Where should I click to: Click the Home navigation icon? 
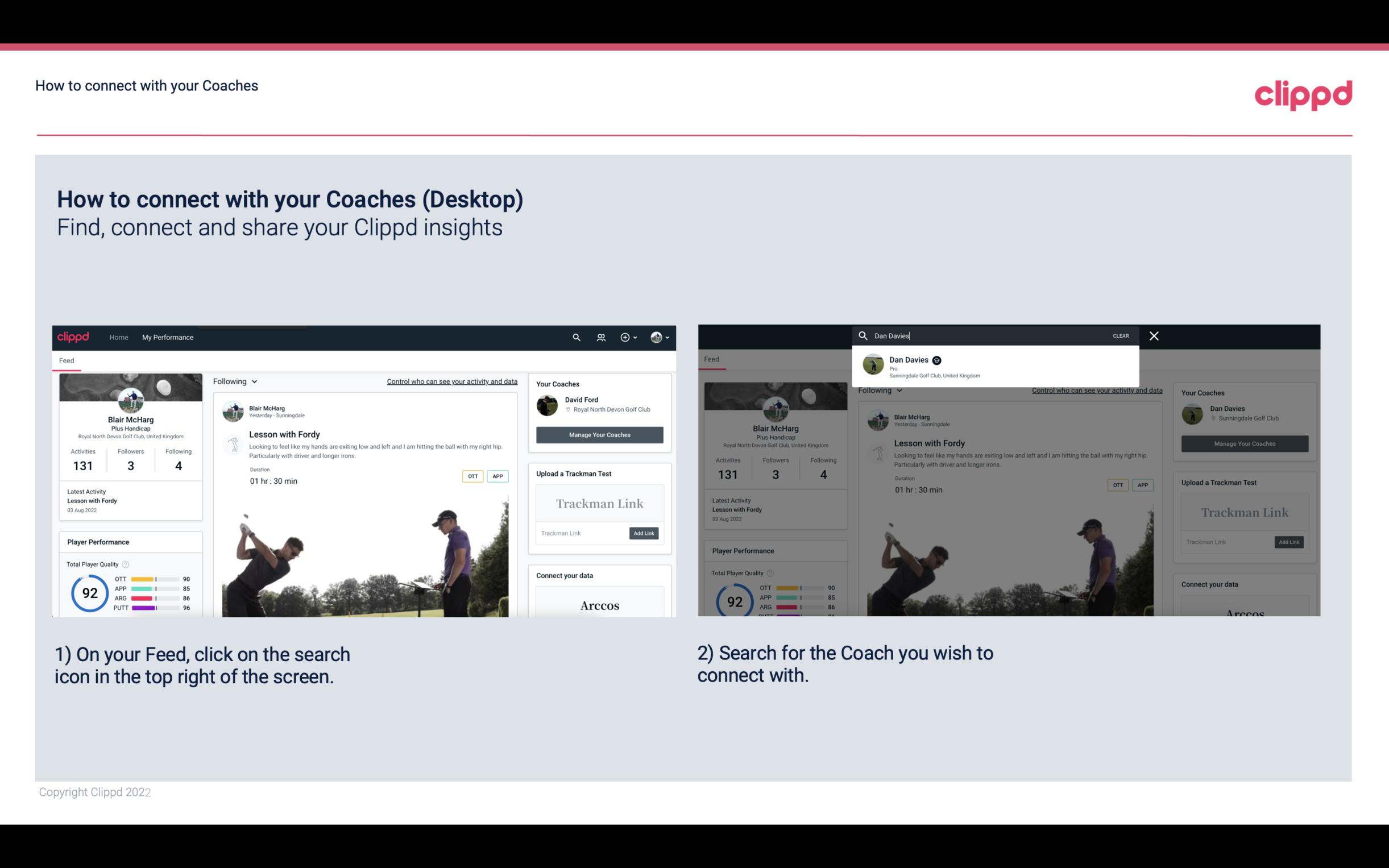[x=119, y=337]
